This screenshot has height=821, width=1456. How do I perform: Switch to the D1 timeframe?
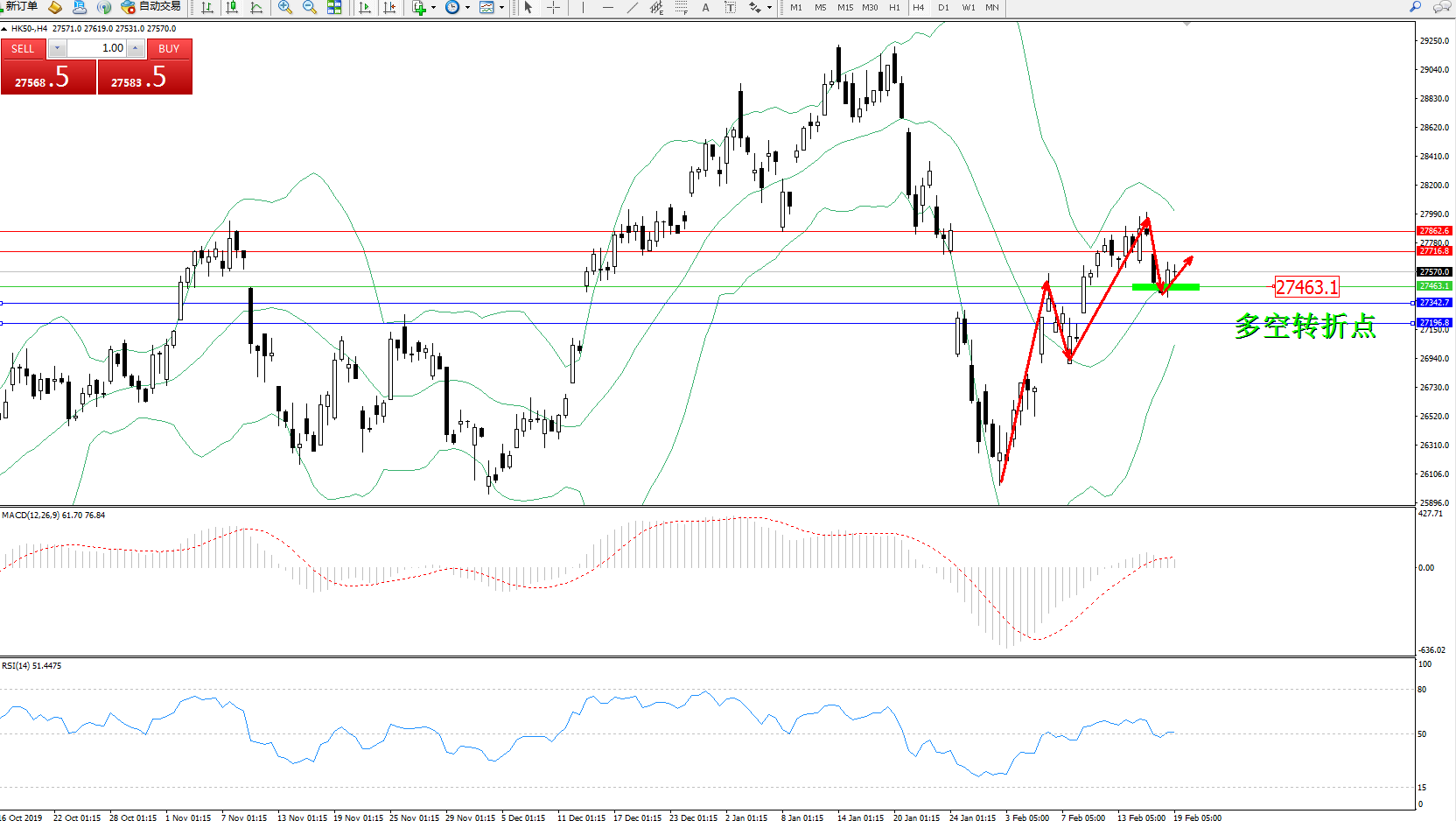coord(943,7)
